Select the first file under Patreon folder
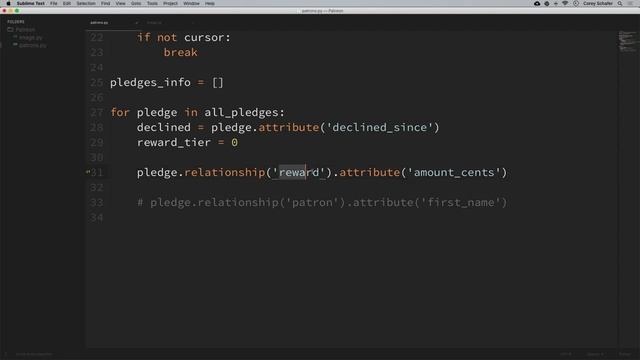The height and width of the screenshot is (360, 640). pyautogui.click(x=30, y=37)
